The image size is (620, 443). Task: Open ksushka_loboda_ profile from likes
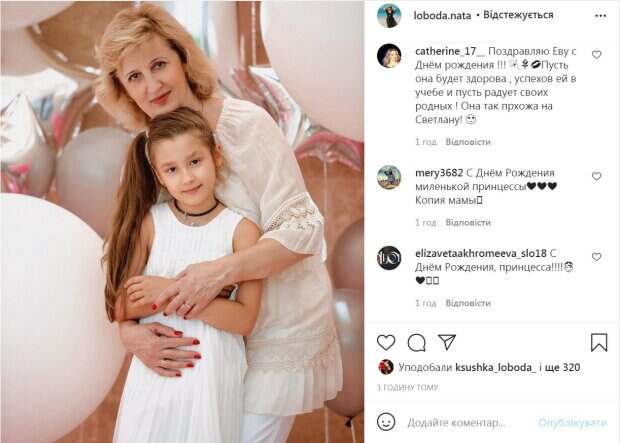tap(495, 367)
